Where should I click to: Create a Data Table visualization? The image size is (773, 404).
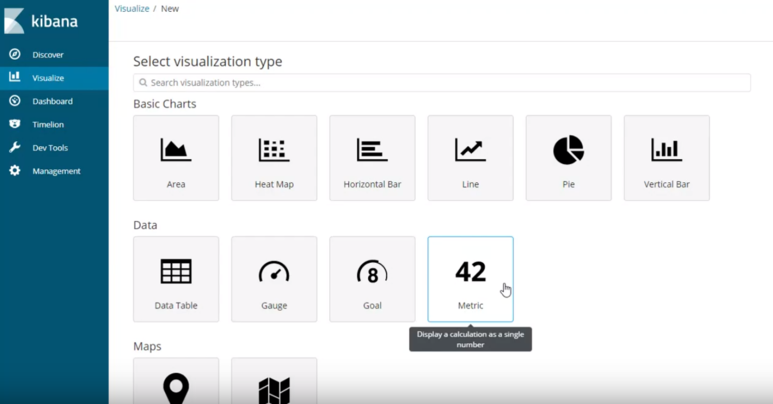[176, 279]
